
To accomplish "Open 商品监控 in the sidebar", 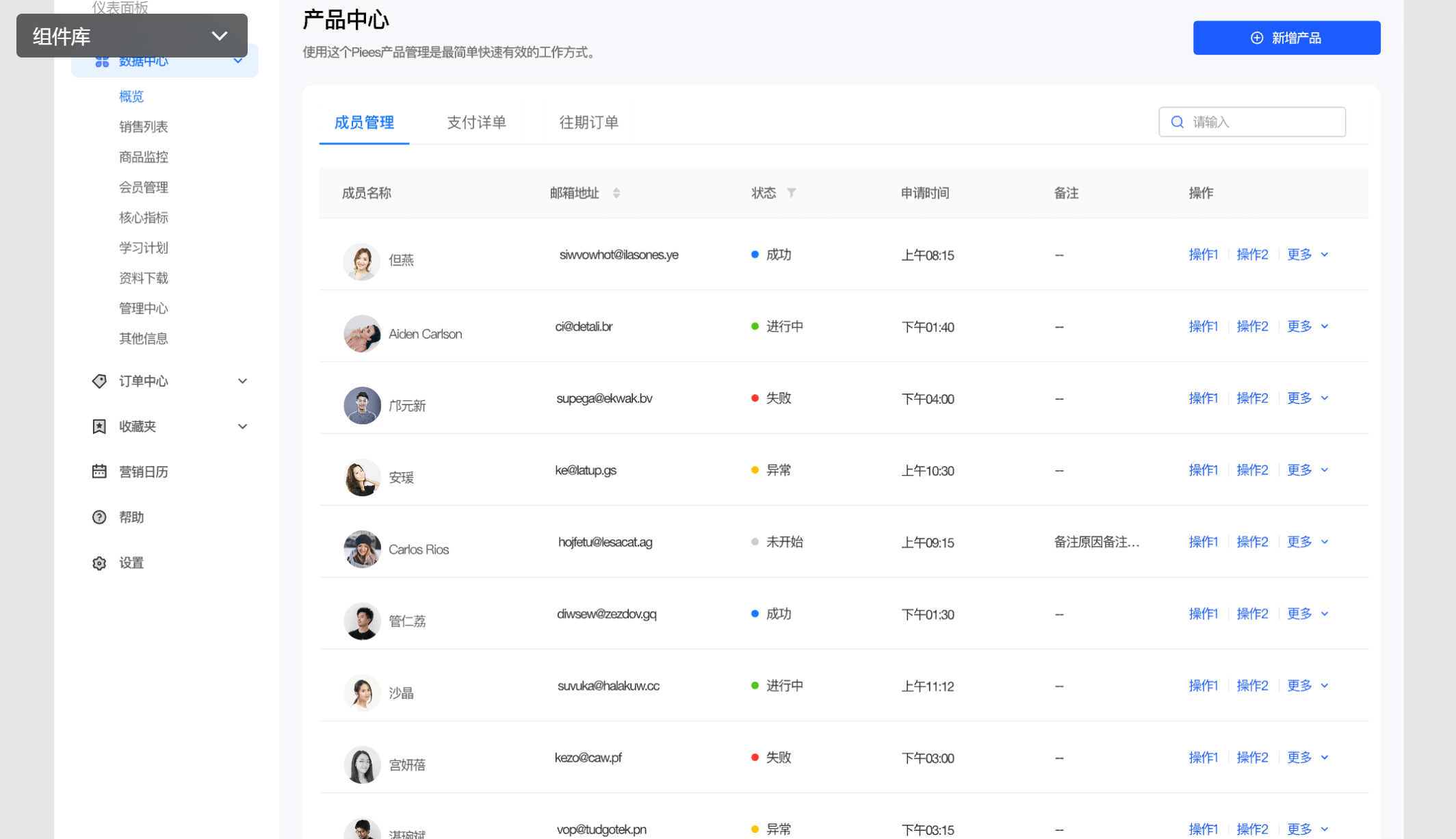I will (x=144, y=157).
